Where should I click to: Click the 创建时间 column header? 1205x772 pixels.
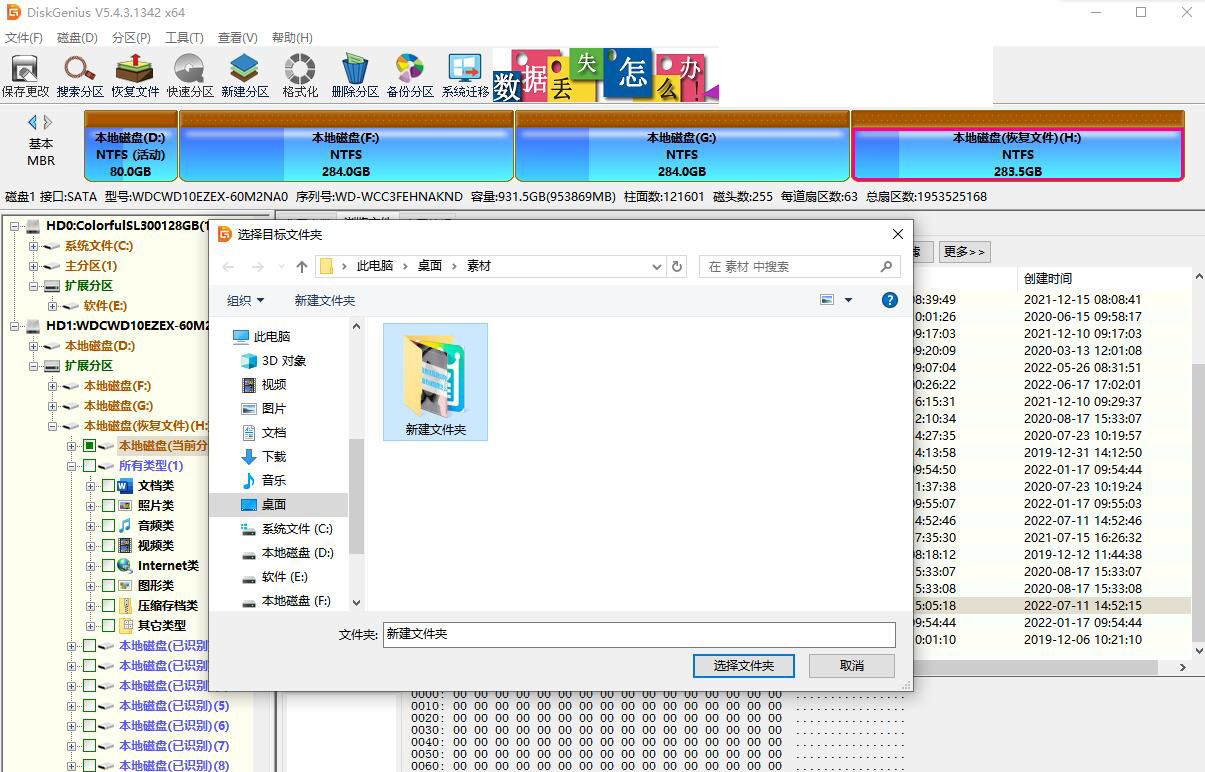[x=1048, y=278]
